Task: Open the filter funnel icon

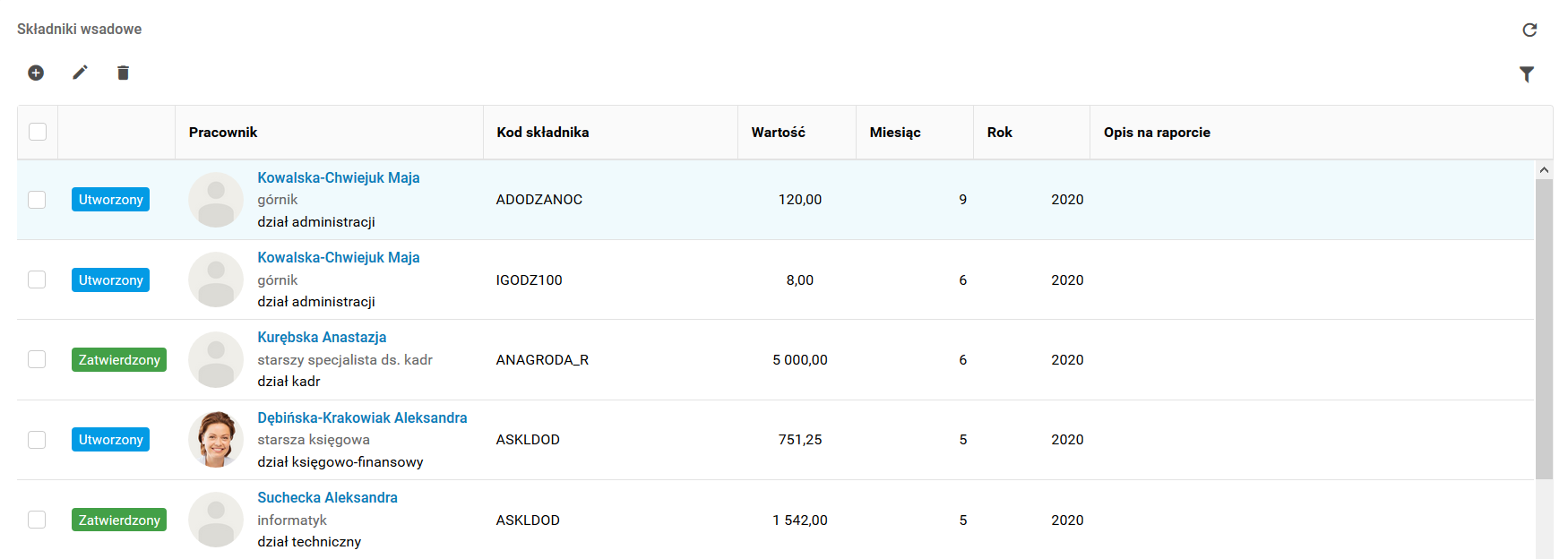Action: point(1527,74)
